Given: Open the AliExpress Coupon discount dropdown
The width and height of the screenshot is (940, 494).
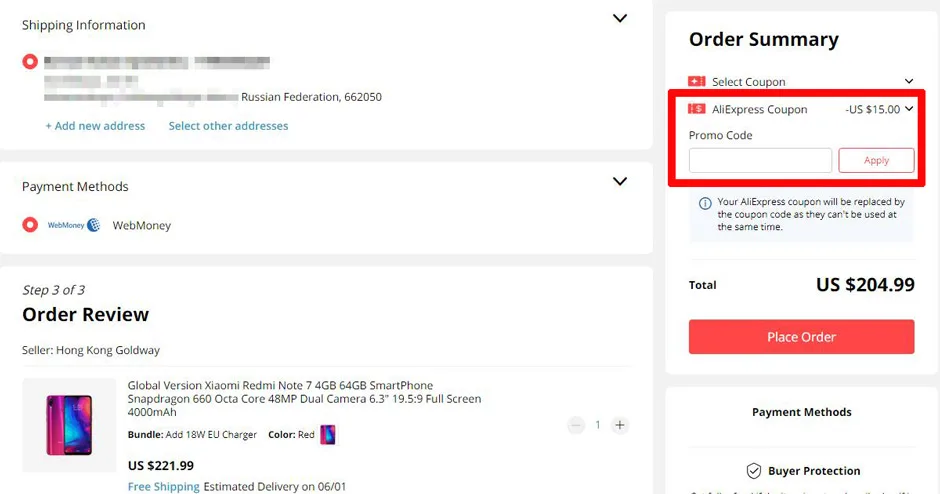Looking at the screenshot, I should click(909, 109).
